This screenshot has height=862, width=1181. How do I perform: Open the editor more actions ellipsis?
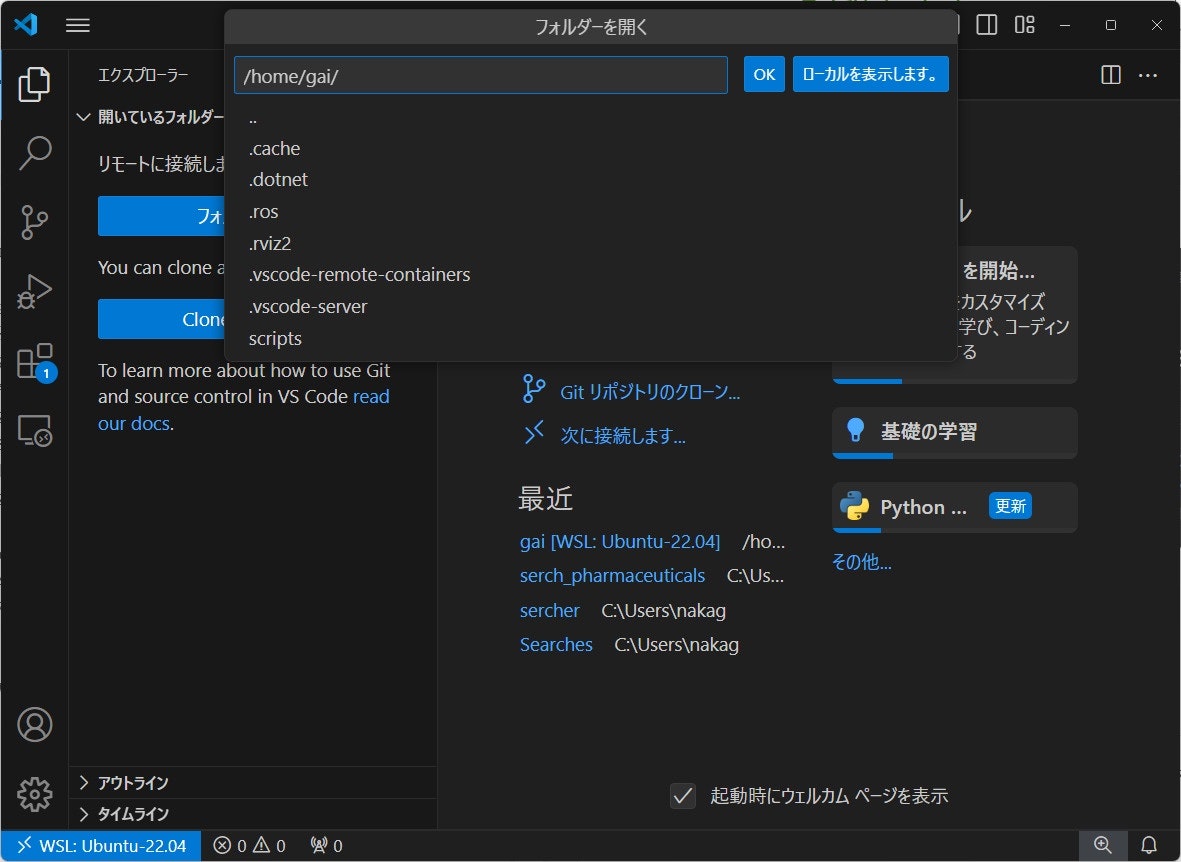(x=1148, y=75)
